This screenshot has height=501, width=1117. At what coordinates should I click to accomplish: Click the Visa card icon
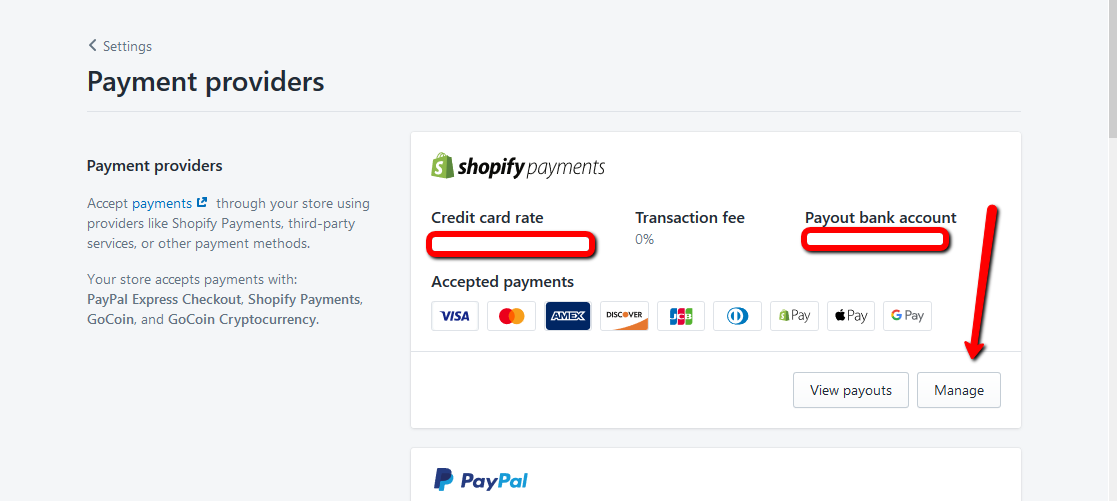[455, 316]
